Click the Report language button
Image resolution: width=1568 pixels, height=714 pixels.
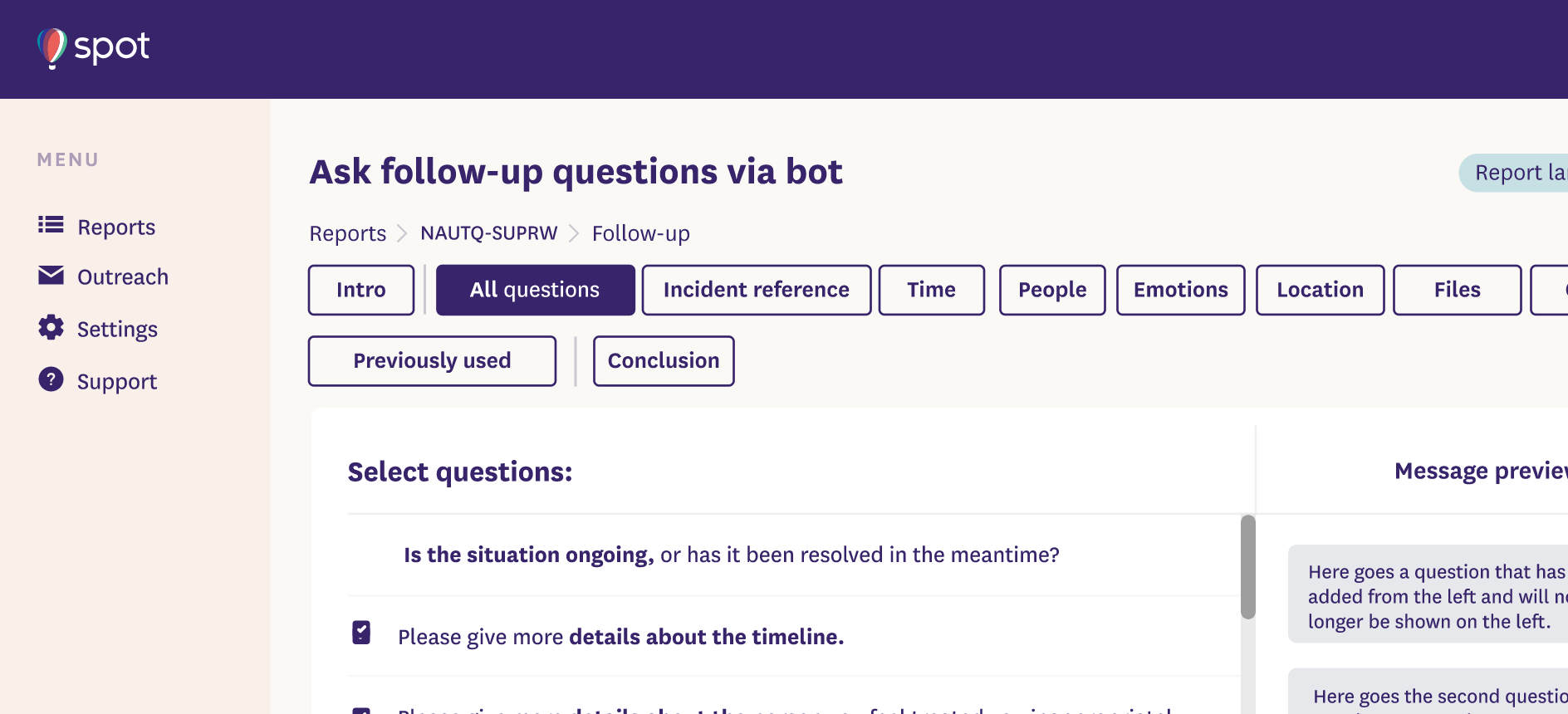coord(1520,172)
